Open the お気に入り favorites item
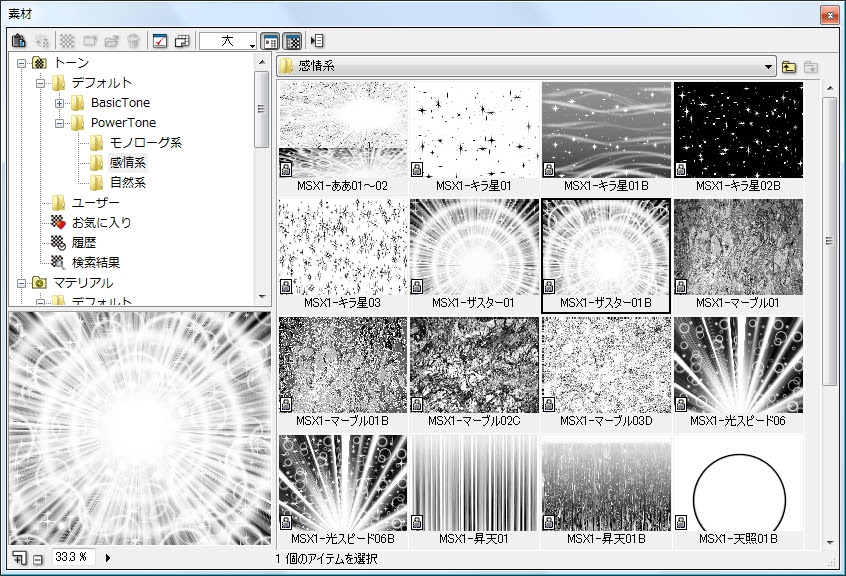846x576 pixels. [x=102, y=222]
